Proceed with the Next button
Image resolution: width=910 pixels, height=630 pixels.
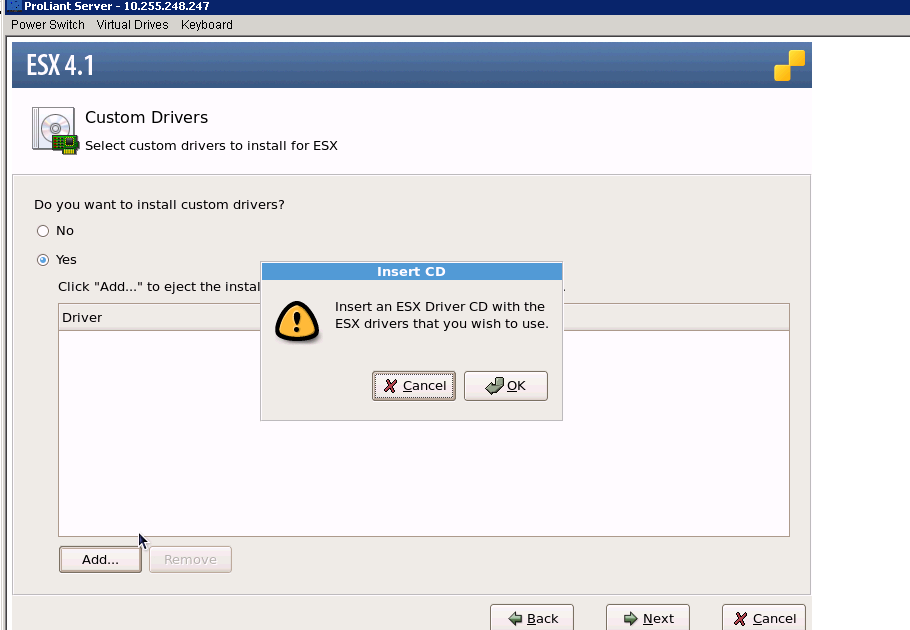648,618
